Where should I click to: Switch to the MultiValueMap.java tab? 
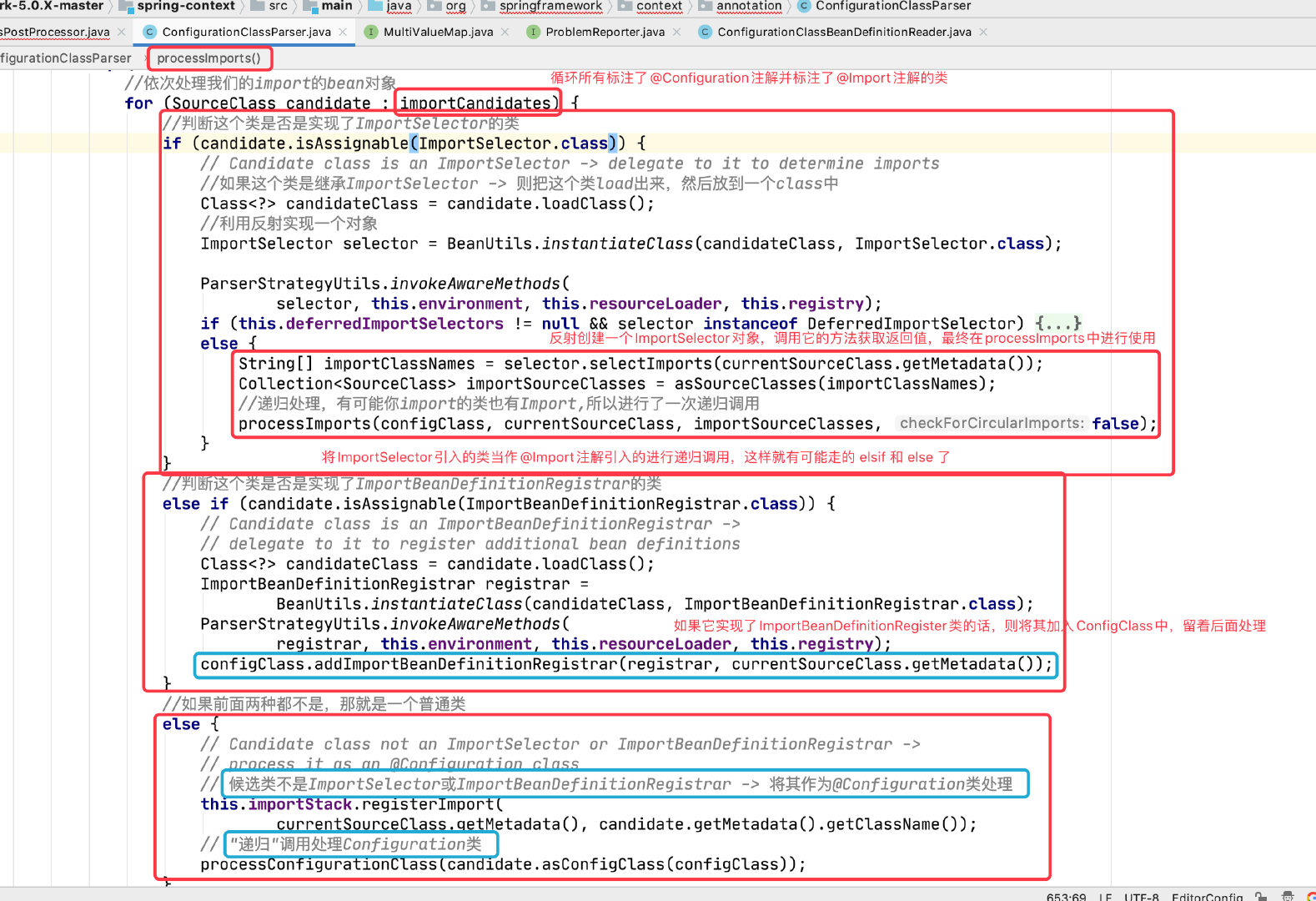[438, 32]
